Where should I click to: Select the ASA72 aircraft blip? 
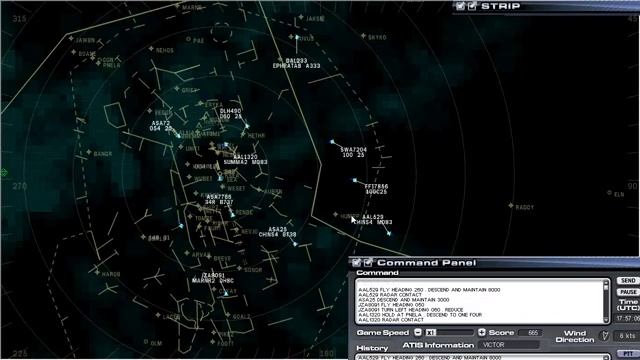click(178, 136)
